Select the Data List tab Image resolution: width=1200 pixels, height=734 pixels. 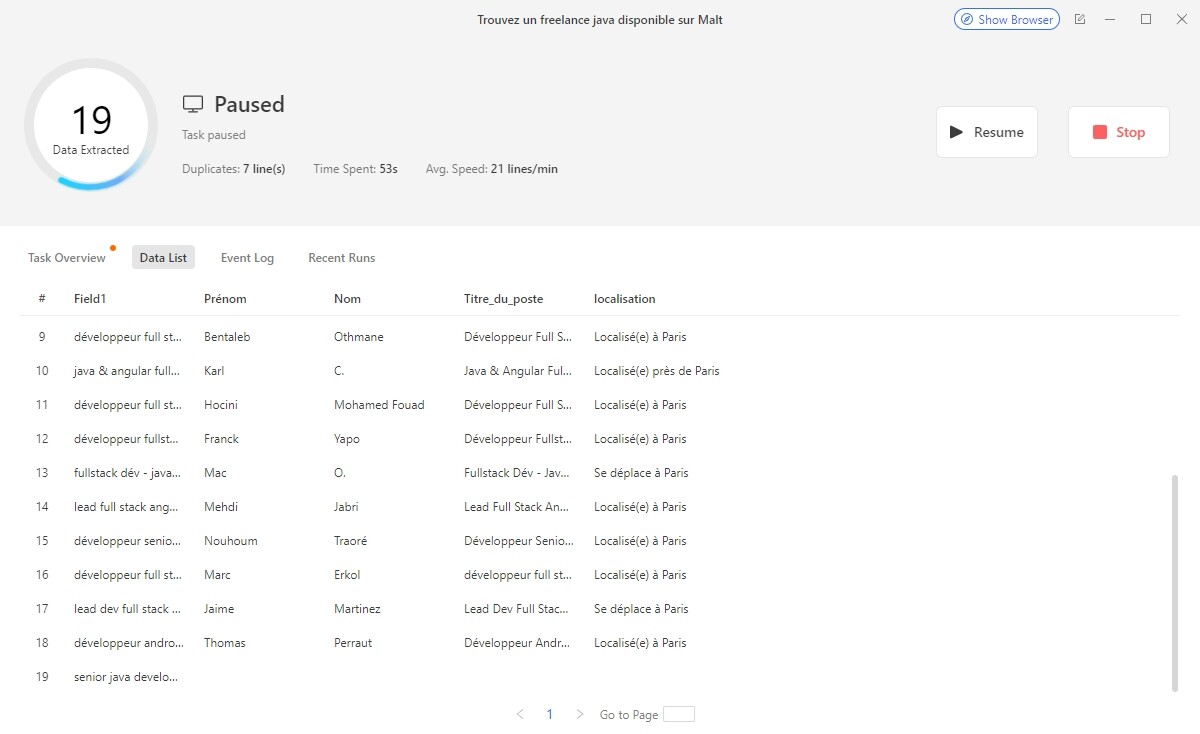point(163,258)
